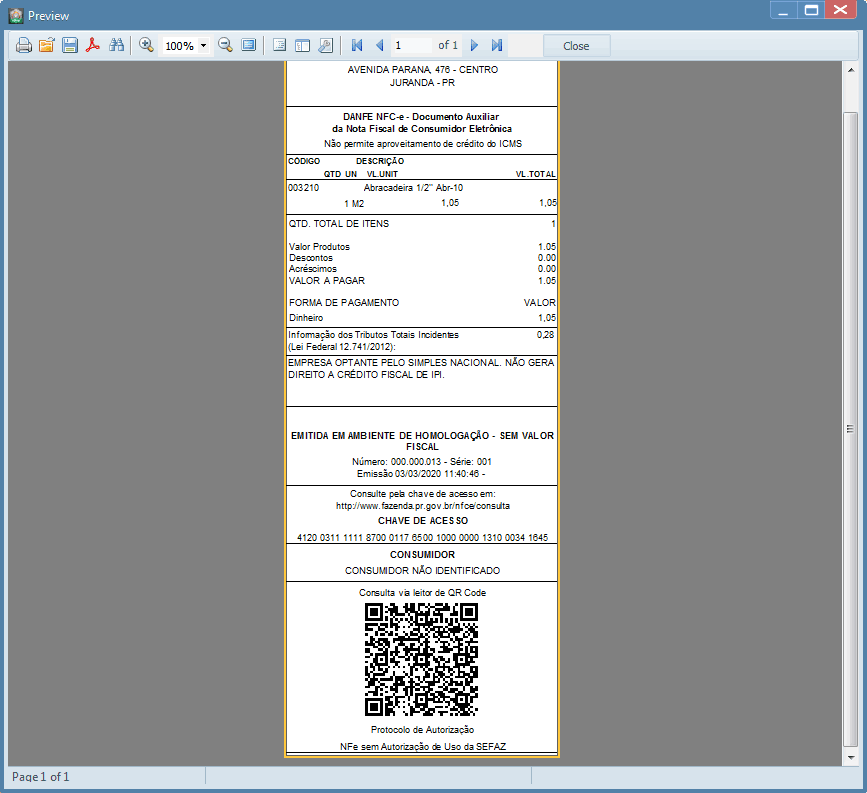Expand the 100% zoom dropdown
Viewport: 867px width, 793px height.
[x=203, y=45]
